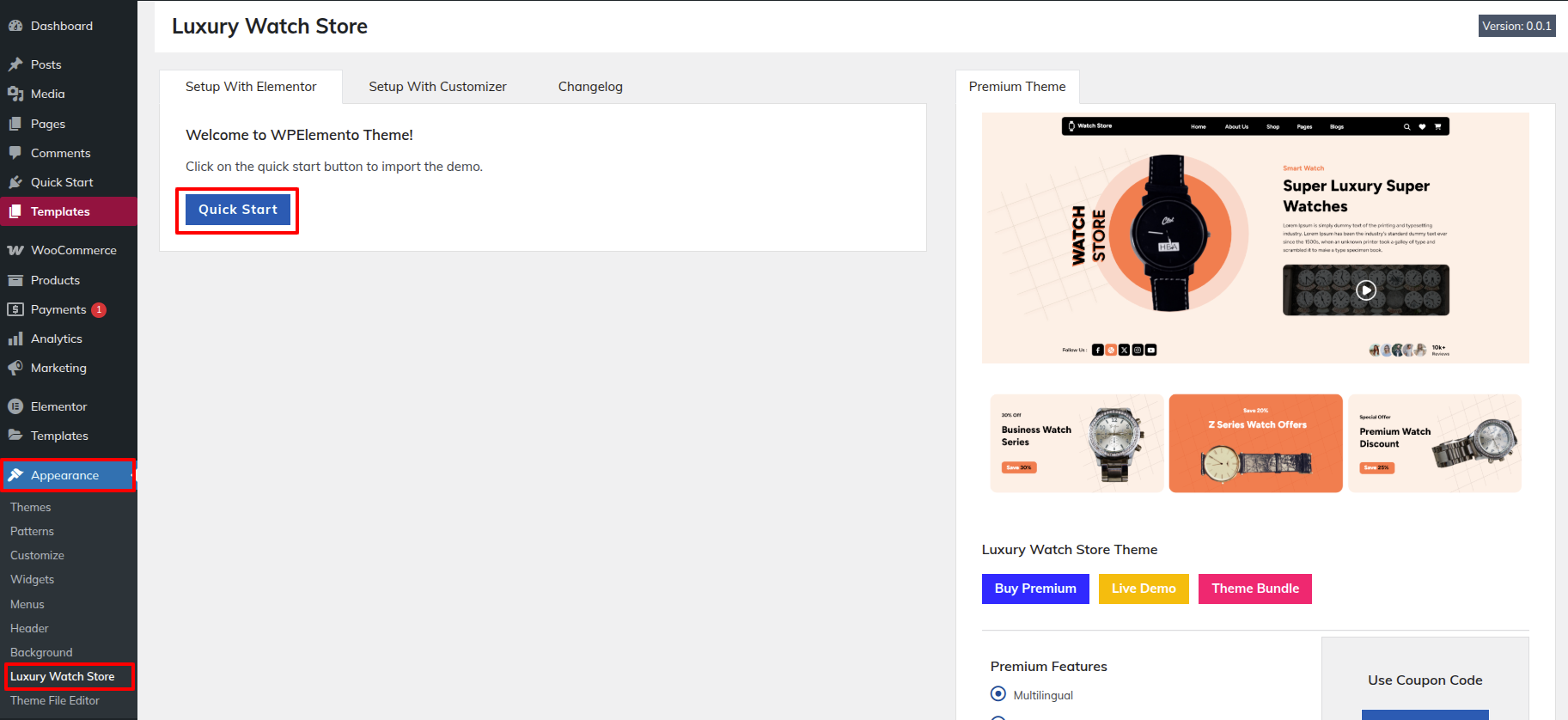Open Menus under Appearance
Viewport: 1568px width, 720px height.
pyautogui.click(x=27, y=604)
